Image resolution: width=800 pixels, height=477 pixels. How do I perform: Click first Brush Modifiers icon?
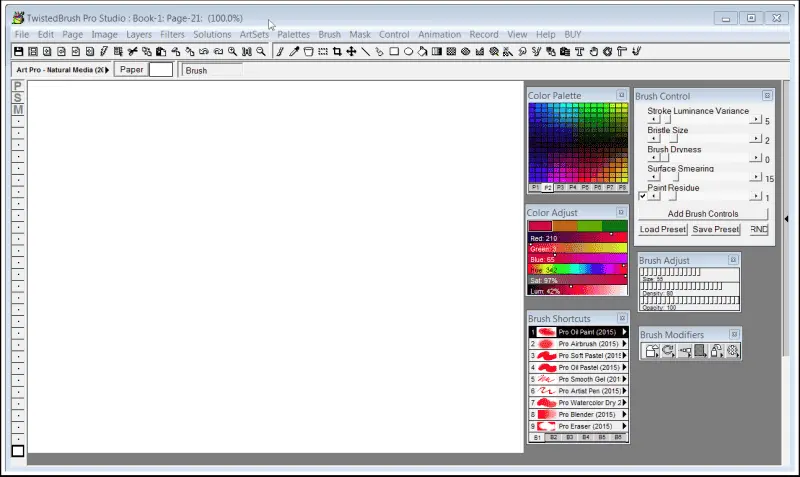[652, 351]
